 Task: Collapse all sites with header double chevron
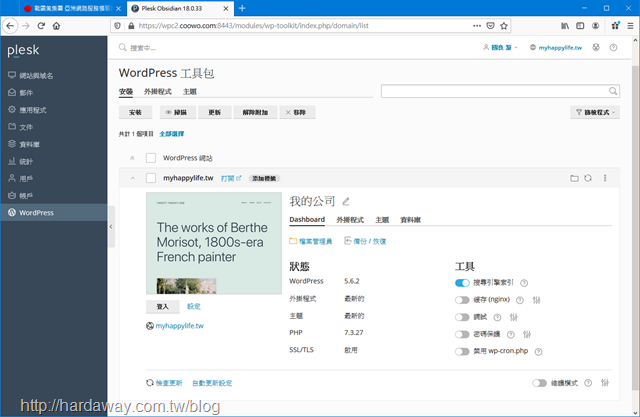click(x=132, y=158)
